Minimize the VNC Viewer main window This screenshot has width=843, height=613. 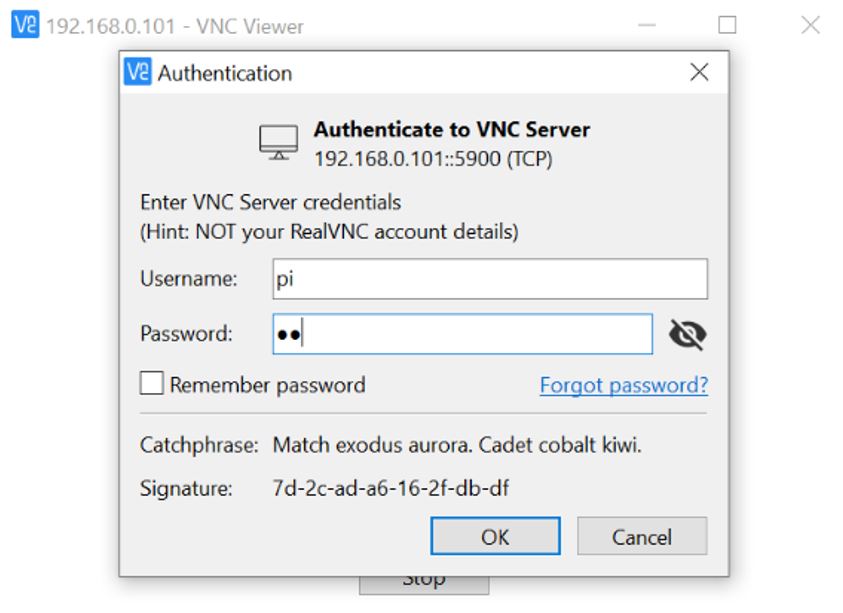[x=647, y=25]
